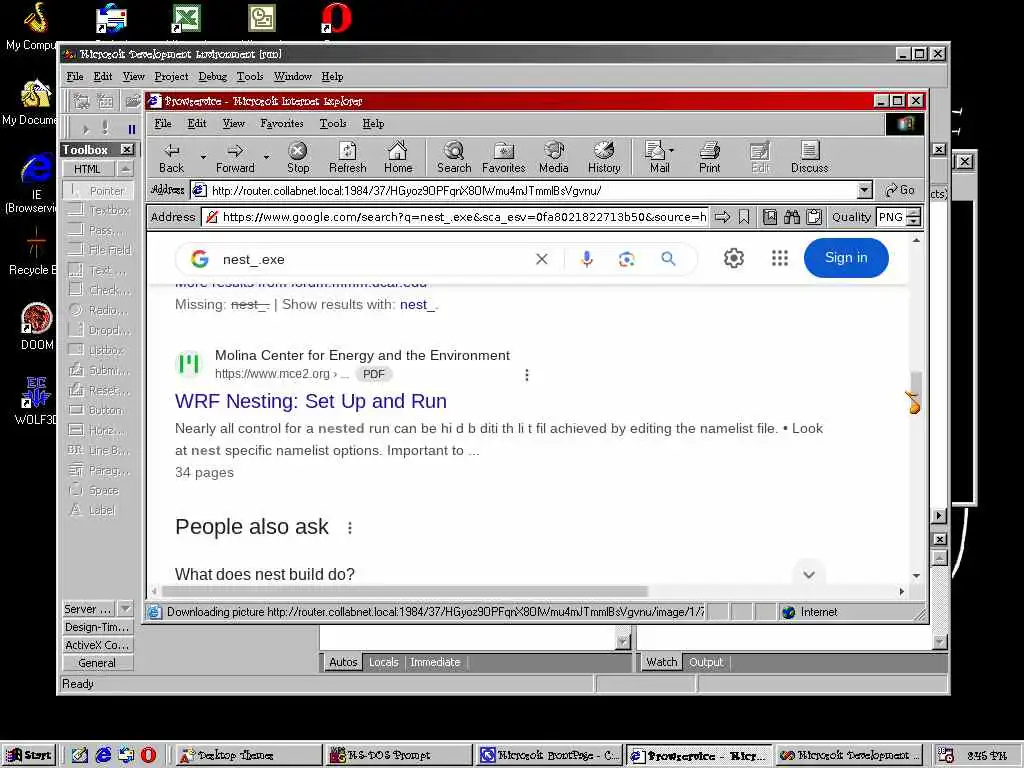This screenshot has height=768, width=1024.
Task: Click the Google Sign in button
Action: pyautogui.click(x=846, y=257)
